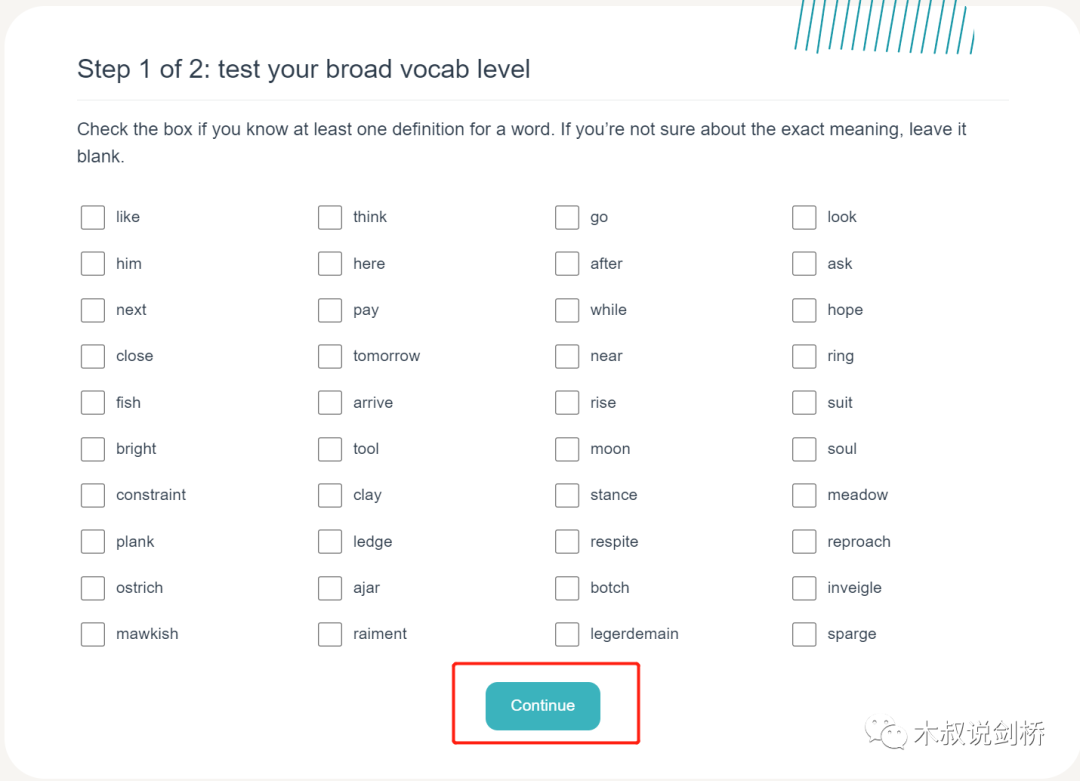Select the 'respite' checkbox
Screen dimensions: 1080x781
[x=567, y=541]
